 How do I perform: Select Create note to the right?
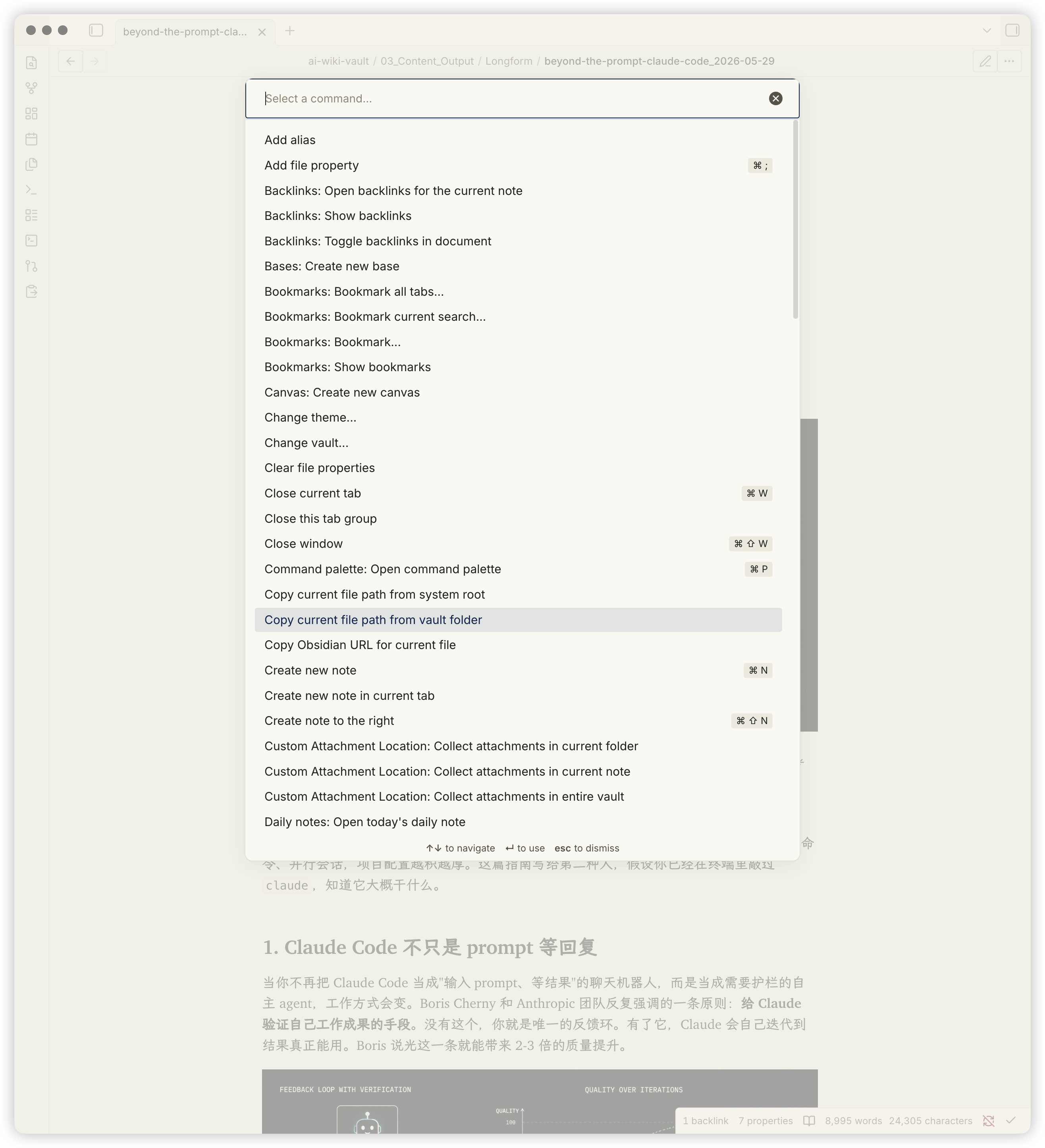[x=518, y=720]
